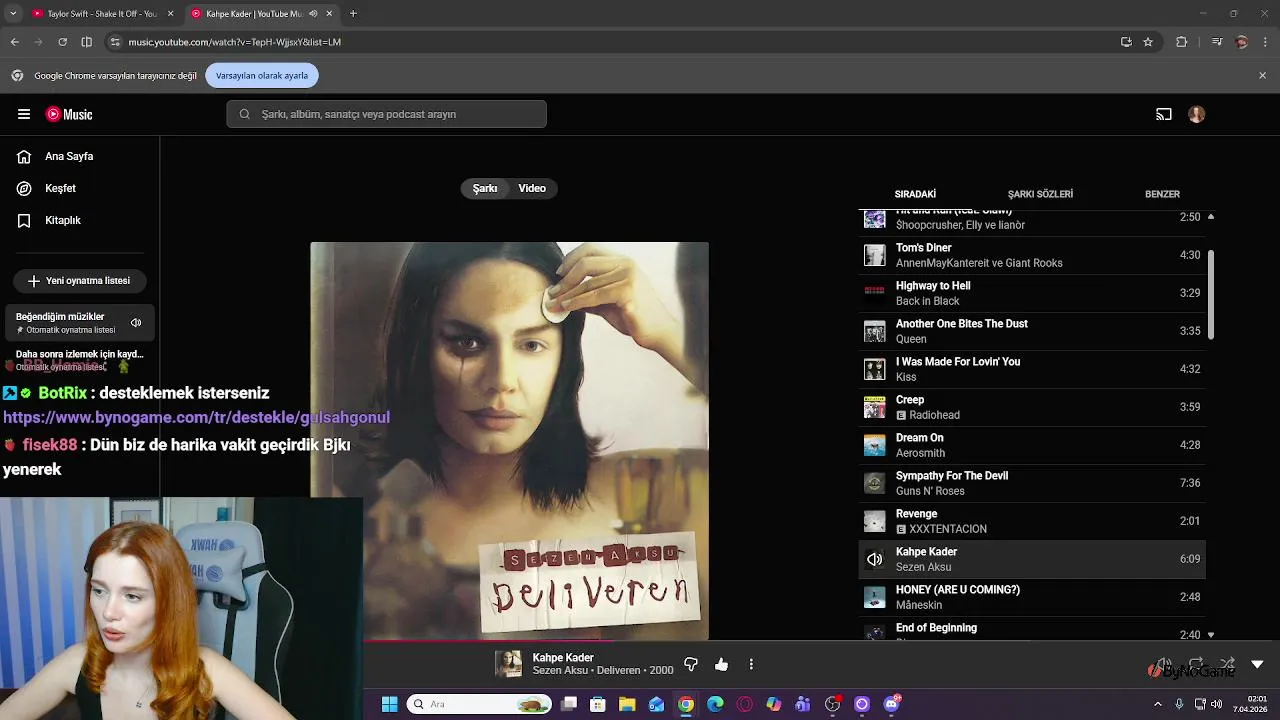Open File Explorer from the taskbar

coord(627,704)
